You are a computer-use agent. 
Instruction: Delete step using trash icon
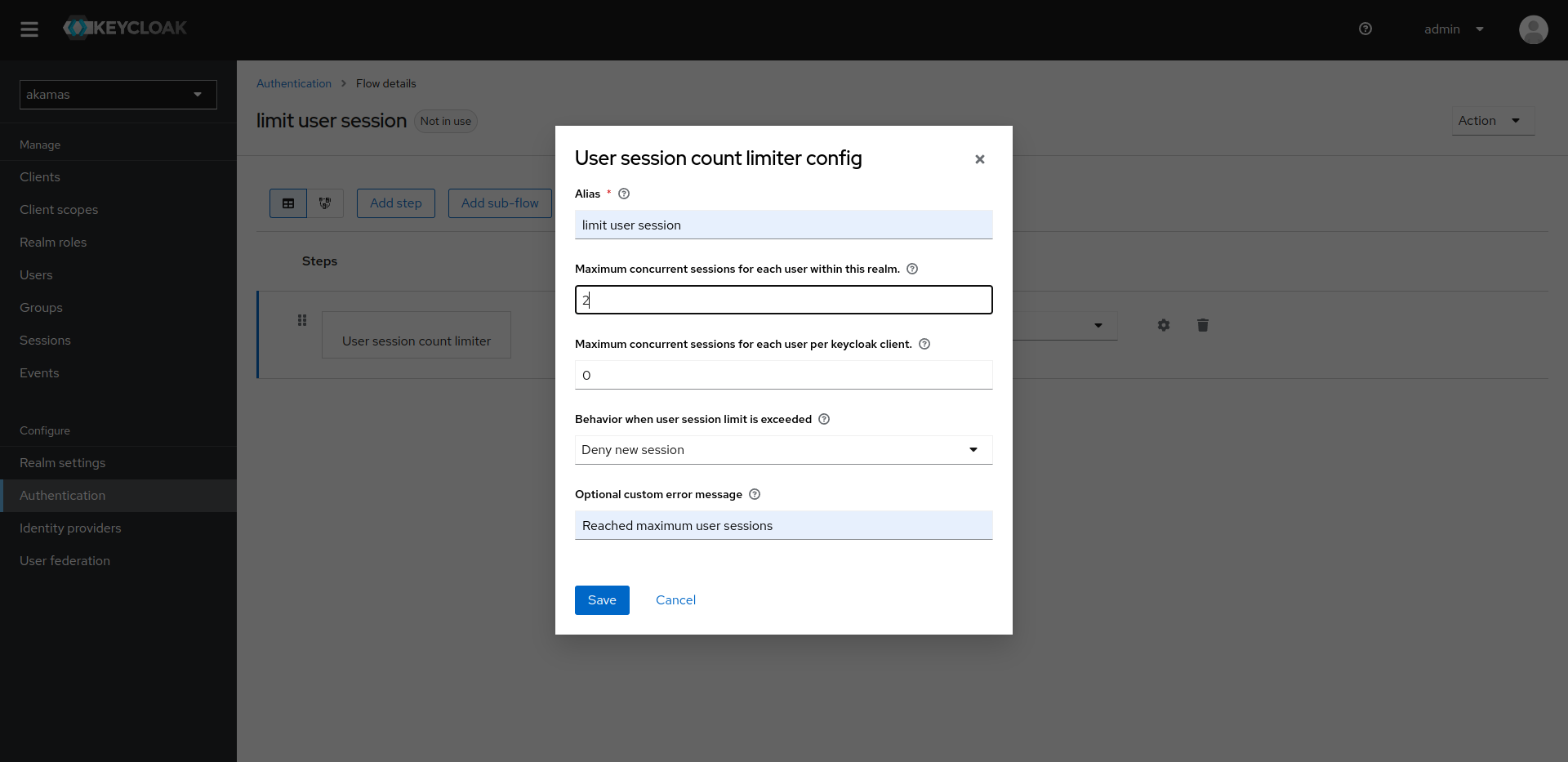[x=1203, y=325]
